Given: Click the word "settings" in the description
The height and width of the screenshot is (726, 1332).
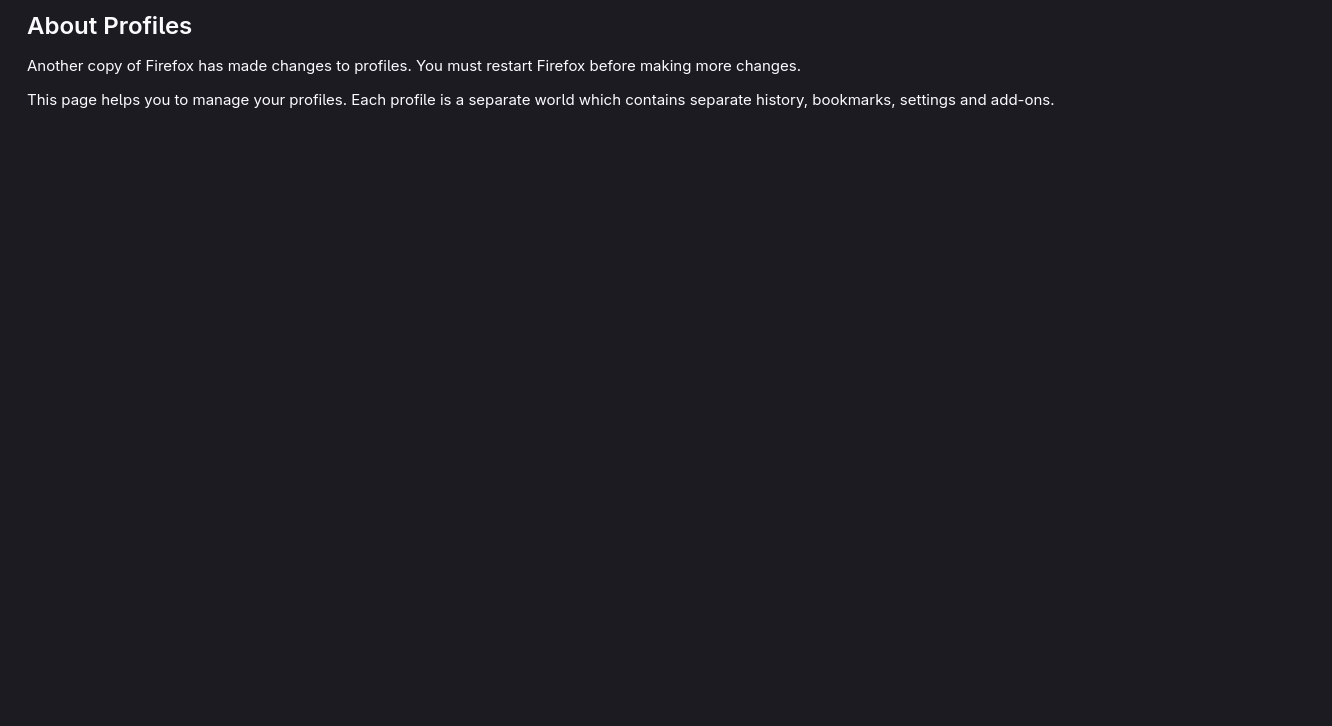Looking at the screenshot, I should tap(927, 100).
